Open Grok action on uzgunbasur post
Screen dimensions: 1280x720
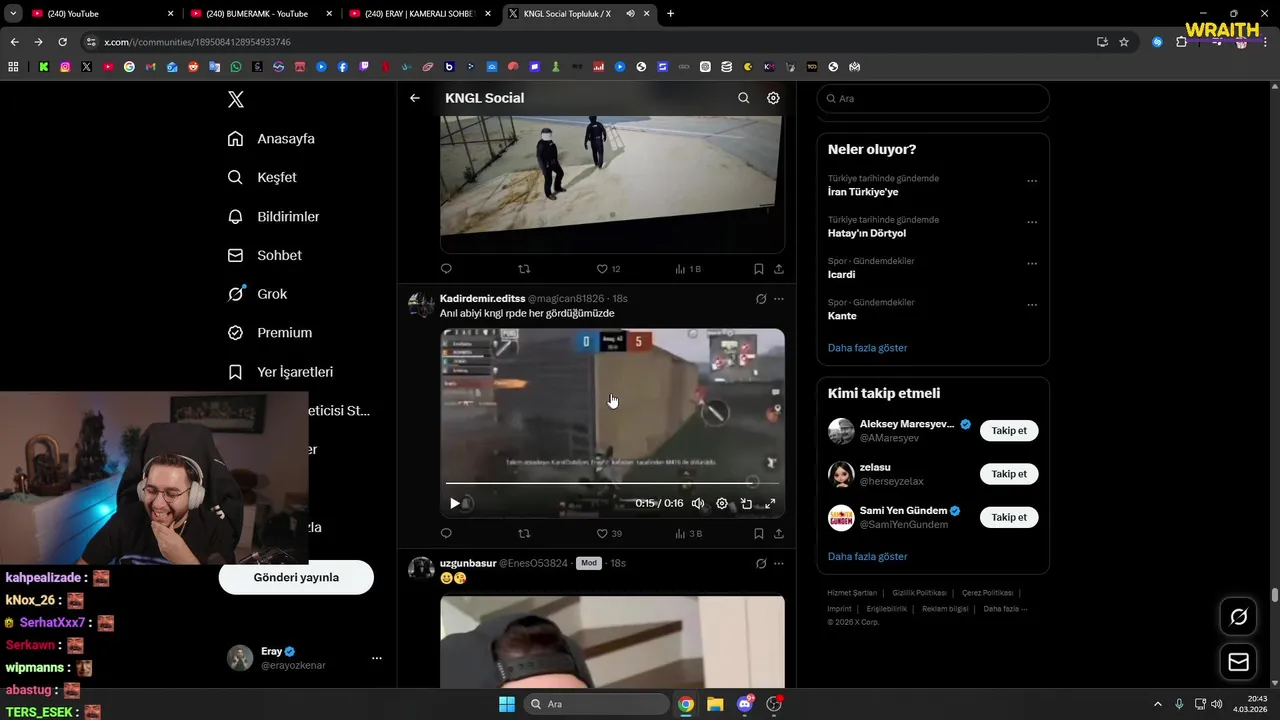coord(761,564)
